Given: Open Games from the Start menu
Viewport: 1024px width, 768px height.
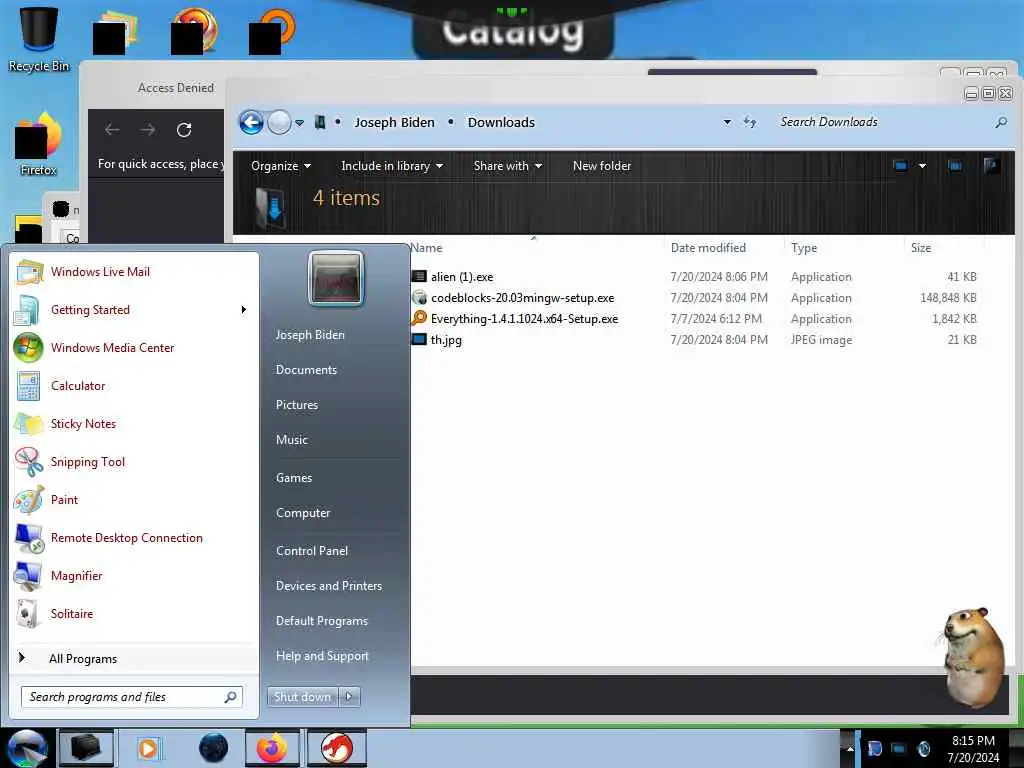Looking at the screenshot, I should click(294, 477).
